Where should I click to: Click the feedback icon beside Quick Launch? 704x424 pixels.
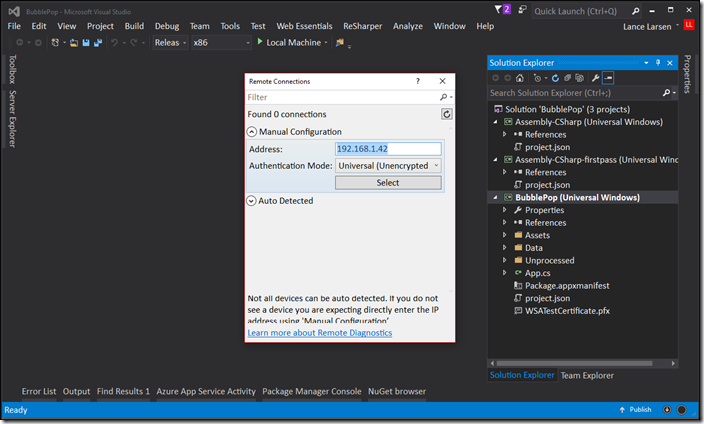[522, 9]
